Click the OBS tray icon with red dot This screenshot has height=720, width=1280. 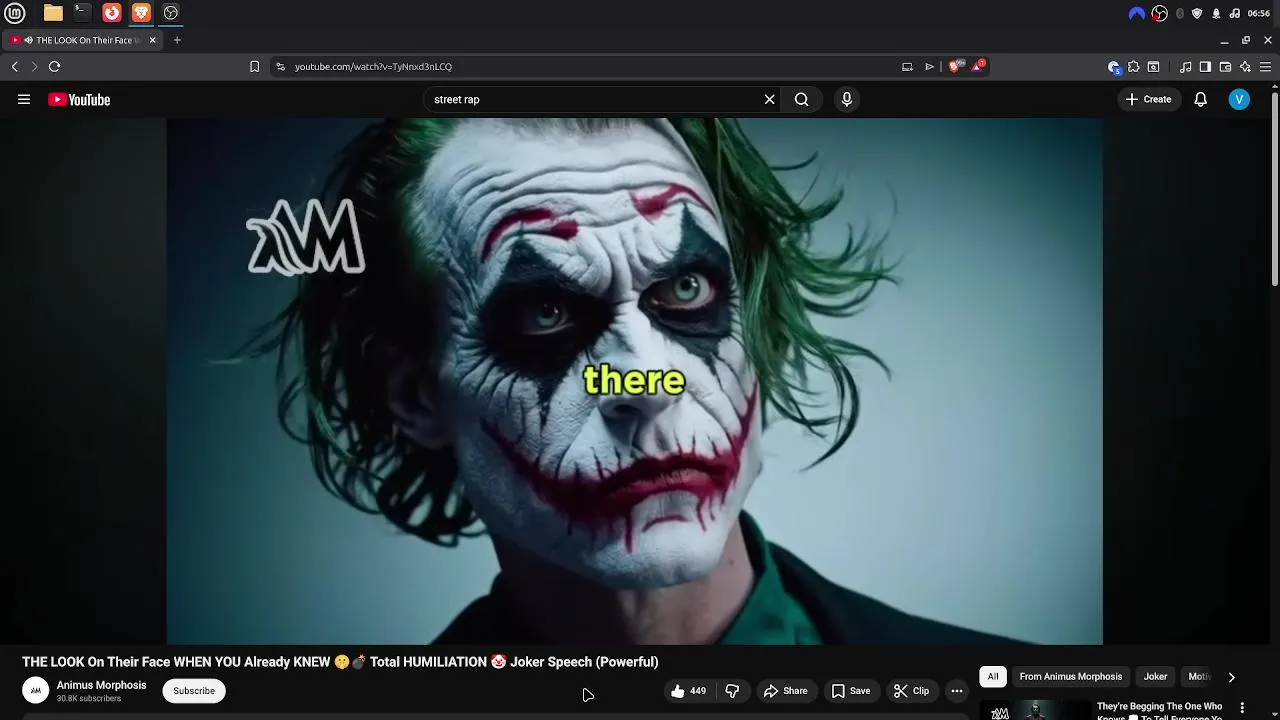point(1160,13)
